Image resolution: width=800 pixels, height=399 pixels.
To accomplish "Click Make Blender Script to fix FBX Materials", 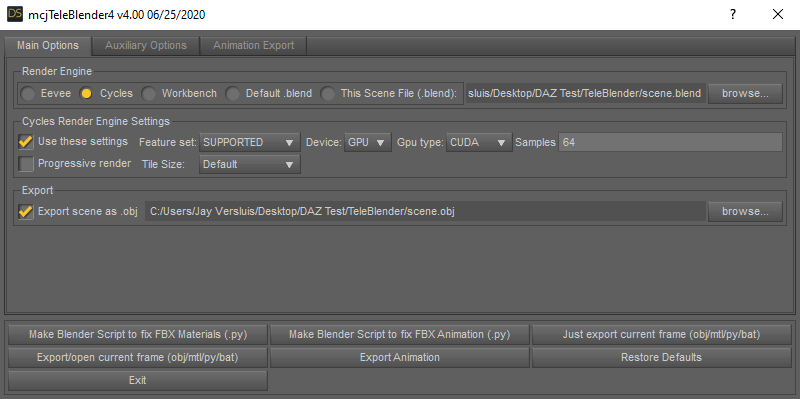I will click(x=138, y=335).
